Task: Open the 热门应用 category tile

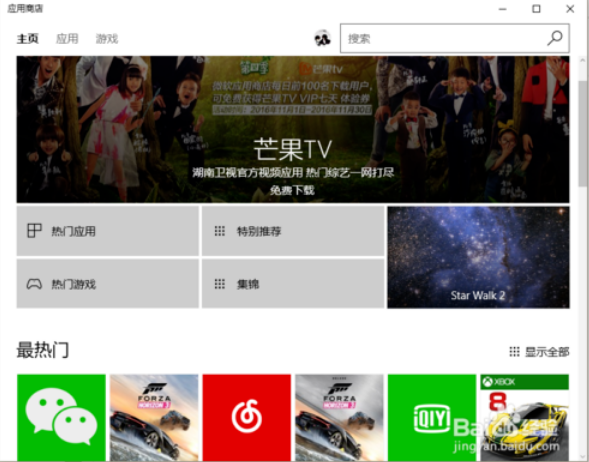Action: 107,231
